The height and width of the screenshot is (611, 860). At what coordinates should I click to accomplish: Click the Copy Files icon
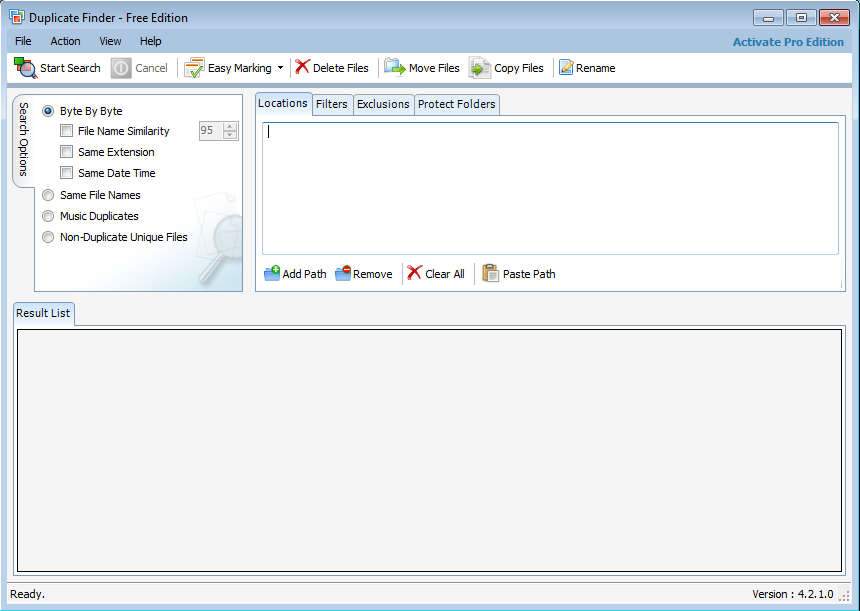tap(480, 68)
